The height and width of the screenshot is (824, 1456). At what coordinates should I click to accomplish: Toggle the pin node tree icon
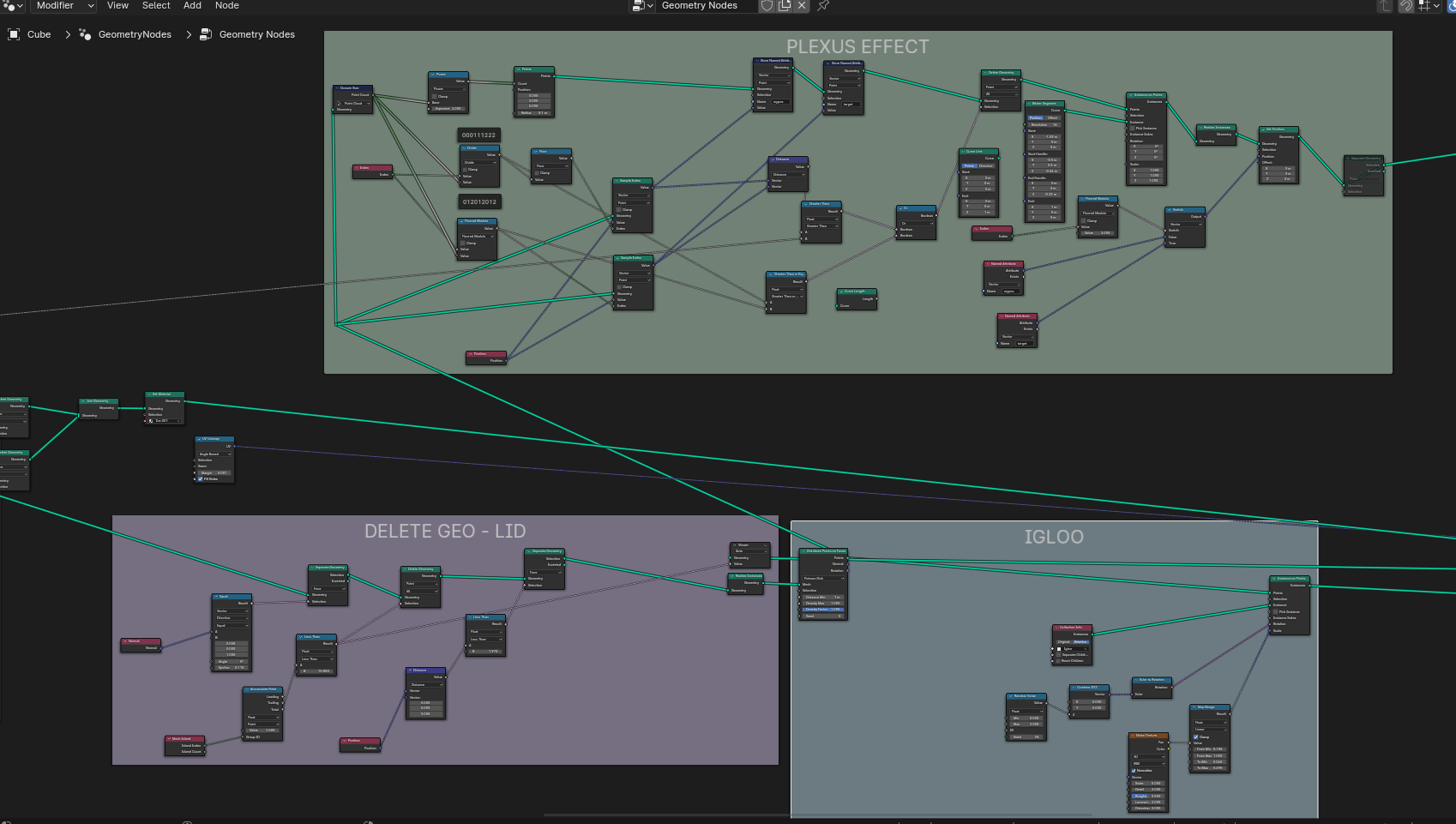pos(823,6)
